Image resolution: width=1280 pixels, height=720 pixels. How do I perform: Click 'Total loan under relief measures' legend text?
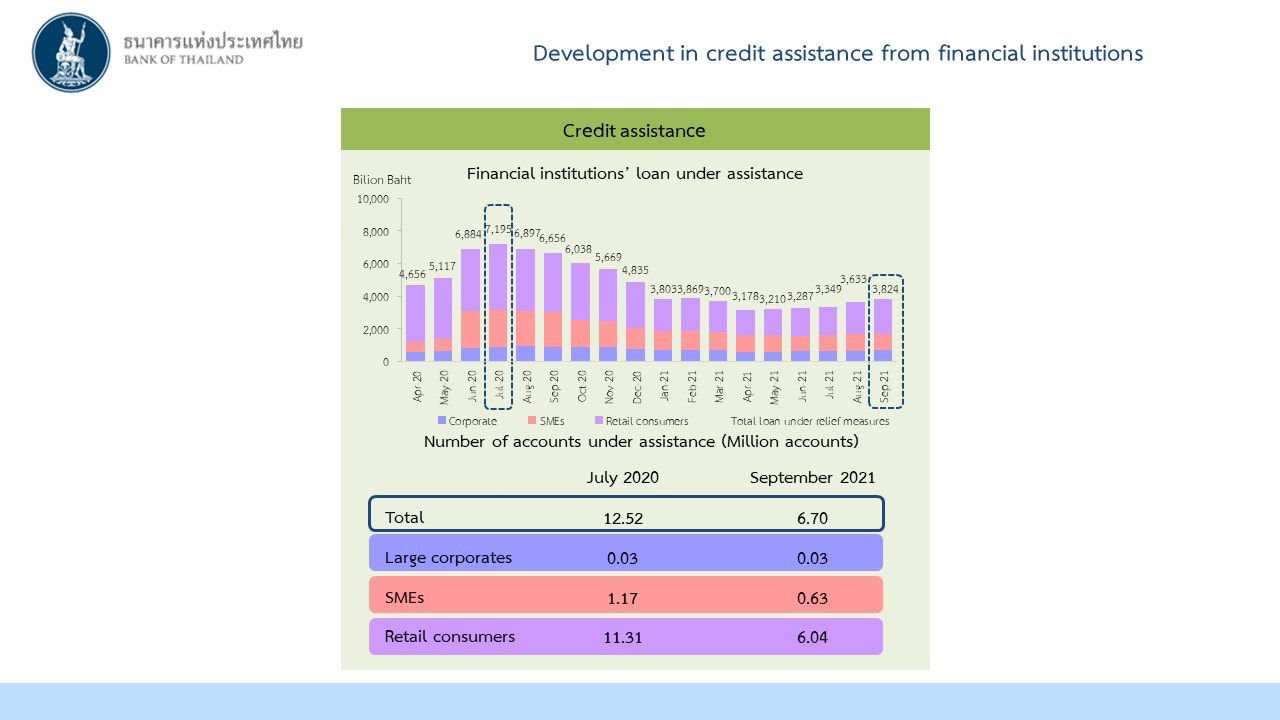click(810, 421)
